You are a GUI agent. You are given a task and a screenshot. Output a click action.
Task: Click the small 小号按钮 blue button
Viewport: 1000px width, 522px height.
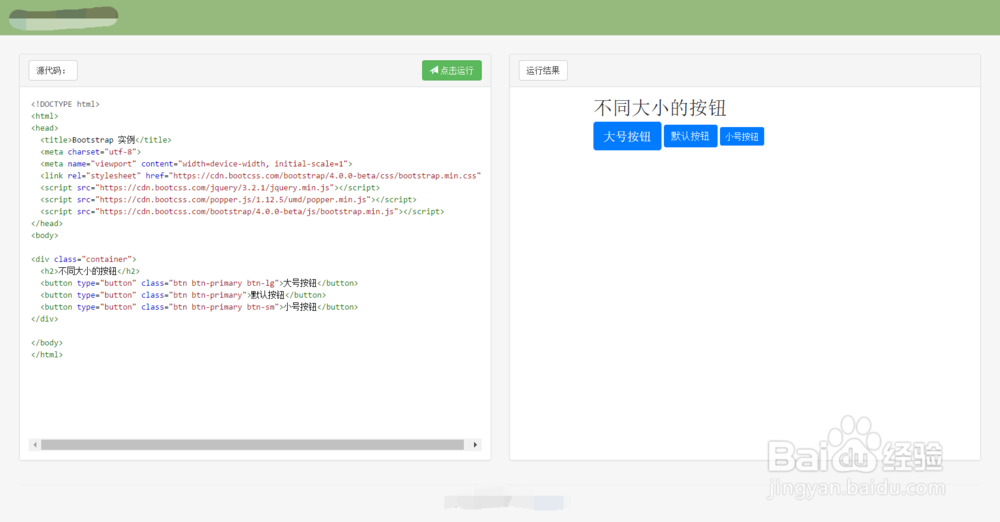pos(742,137)
